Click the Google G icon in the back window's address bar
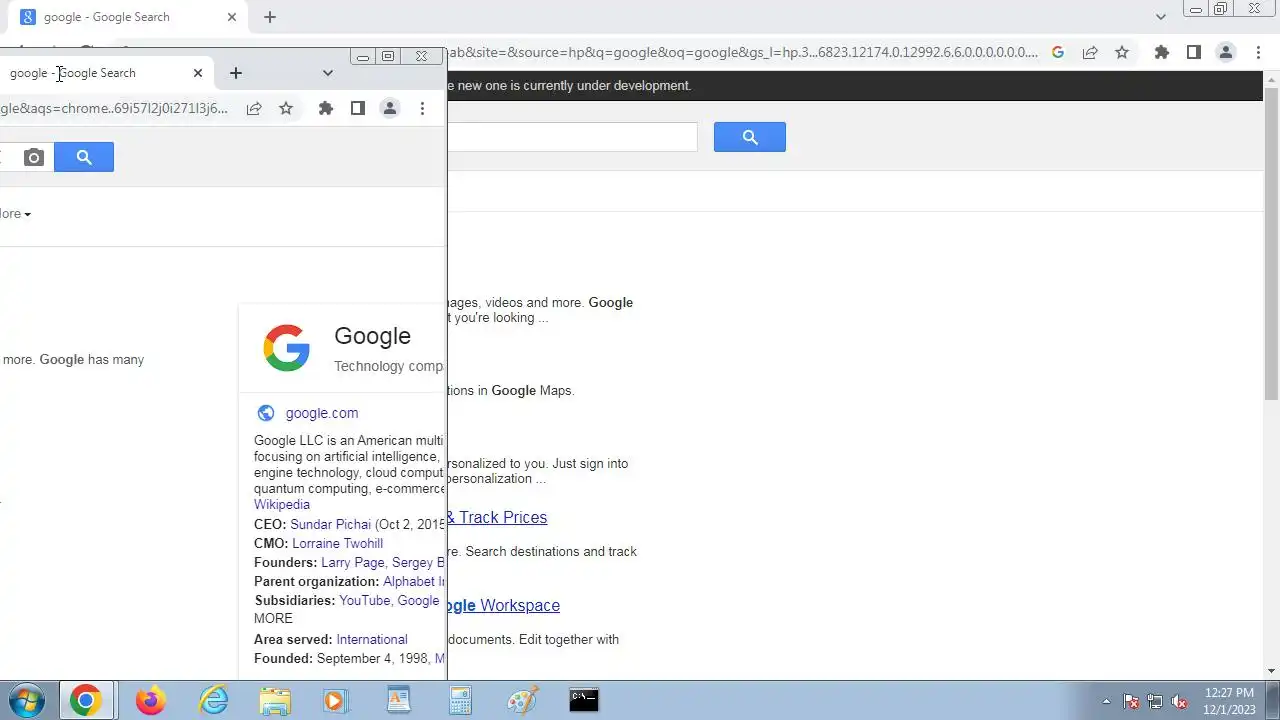Screen dimensions: 1280x720 [x=1058, y=52]
